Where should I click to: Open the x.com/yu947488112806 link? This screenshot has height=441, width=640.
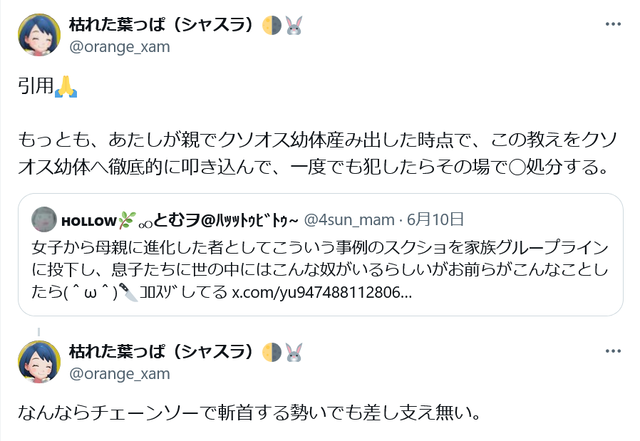(322, 292)
